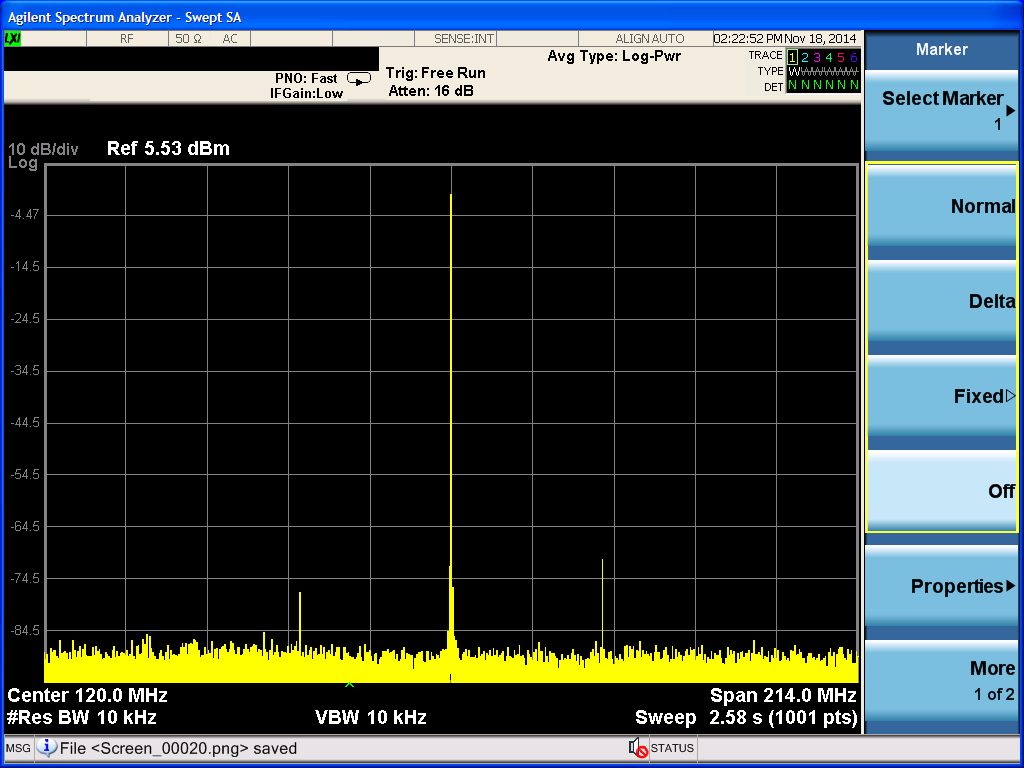Select trace number 2 indicator

(805, 57)
